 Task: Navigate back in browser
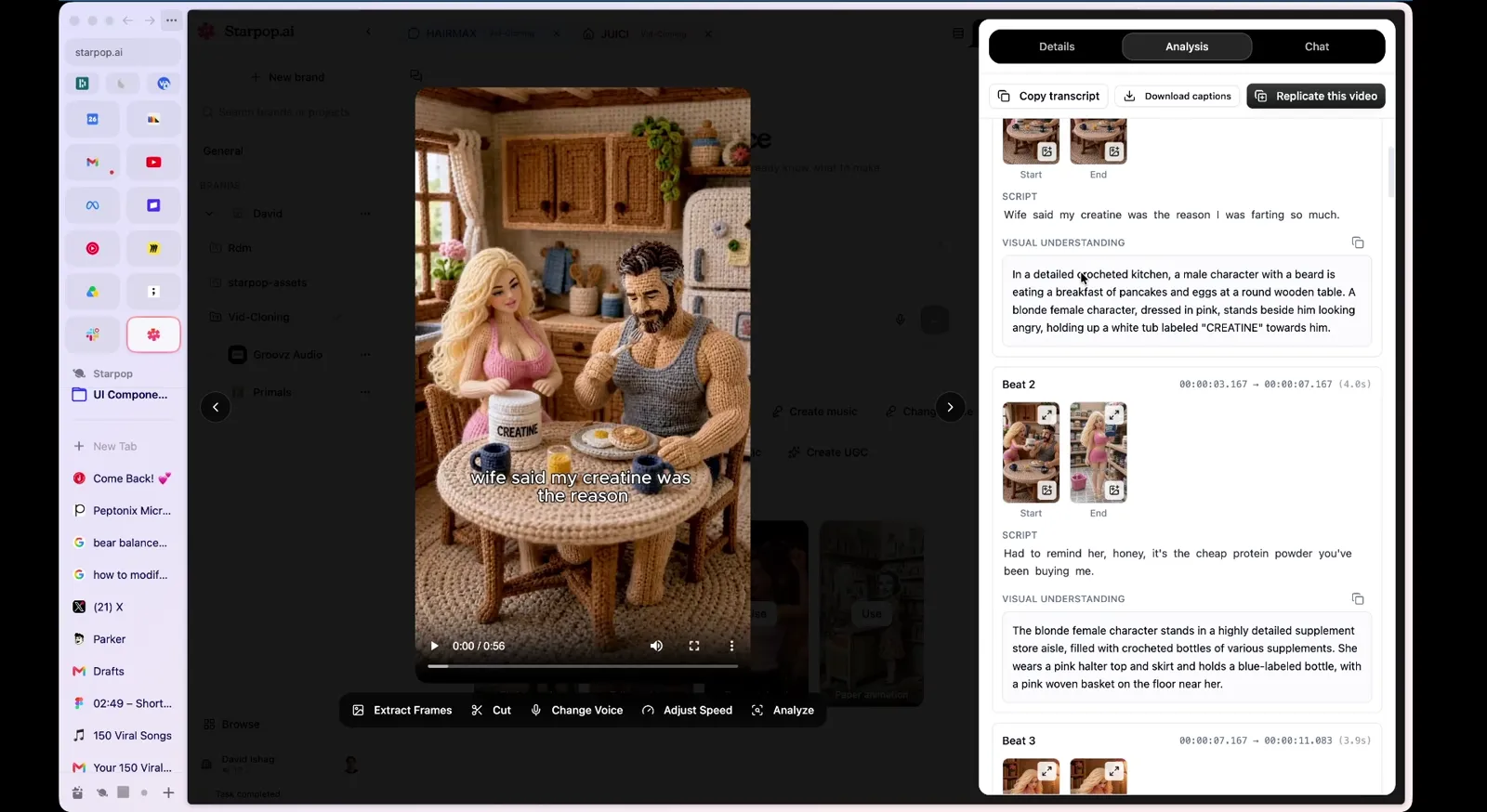pos(127,20)
